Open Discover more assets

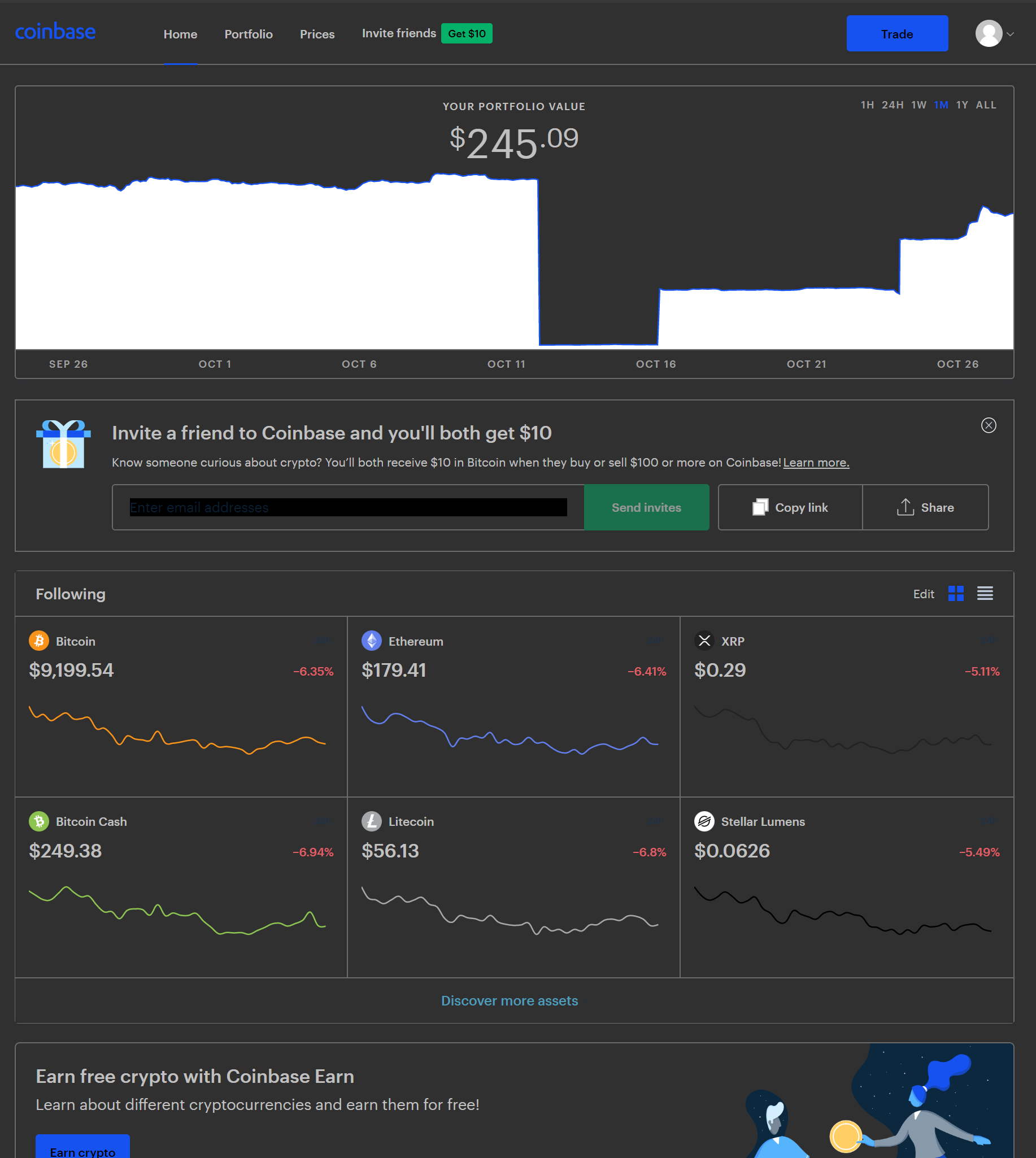pos(510,1000)
